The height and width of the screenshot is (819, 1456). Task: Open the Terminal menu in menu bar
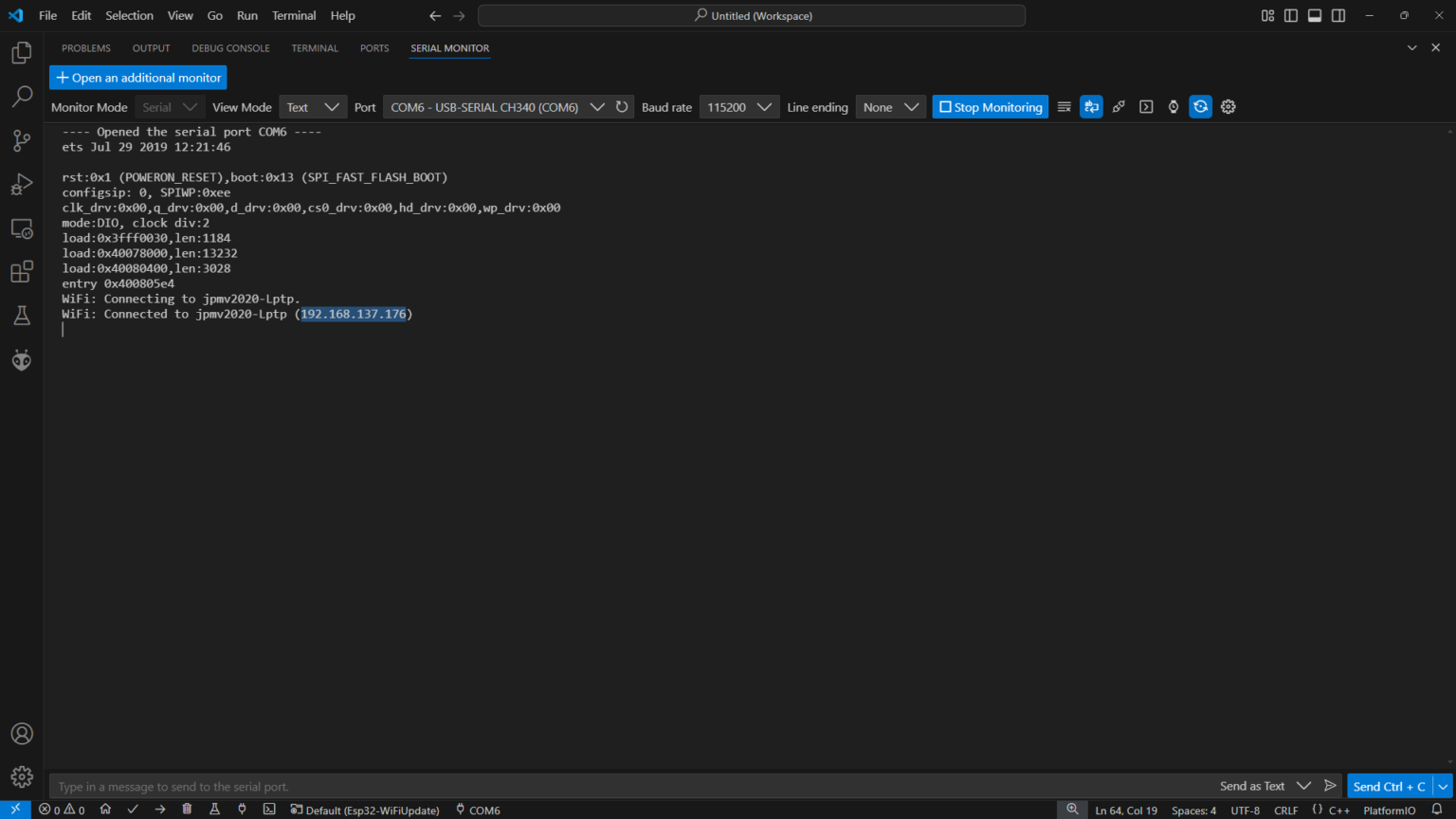click(x=294, y=15)
